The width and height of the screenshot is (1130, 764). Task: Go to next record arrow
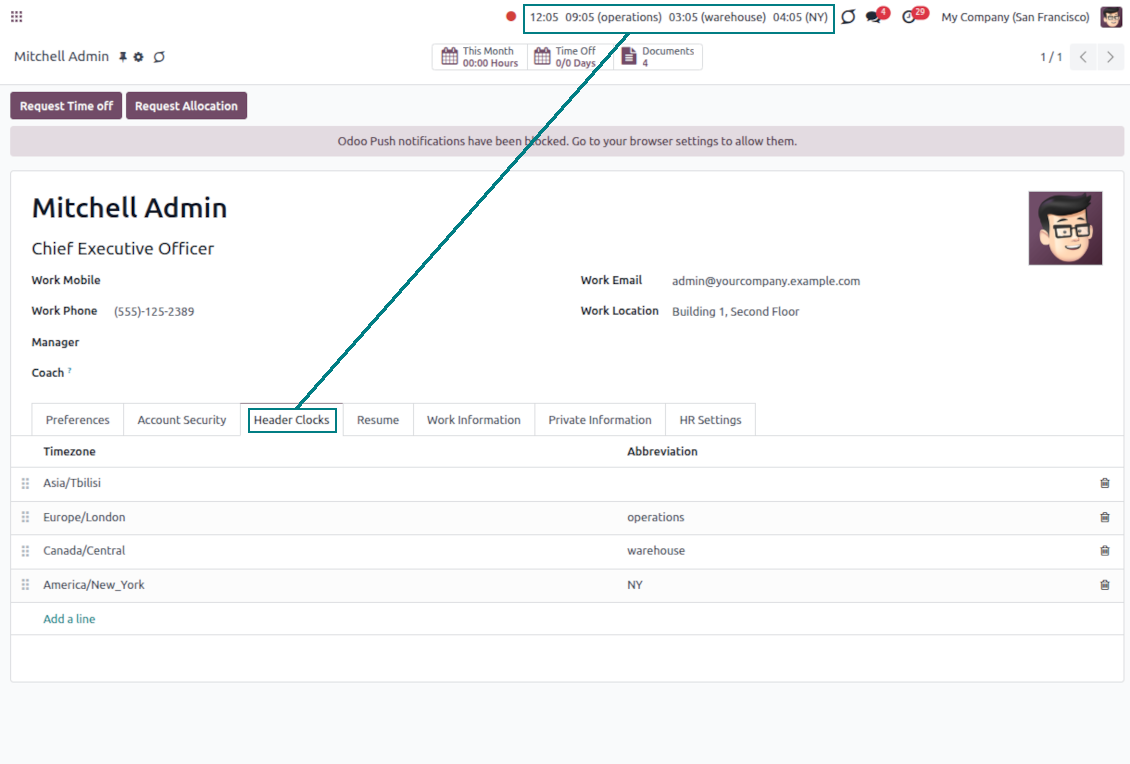point(1111,57)
